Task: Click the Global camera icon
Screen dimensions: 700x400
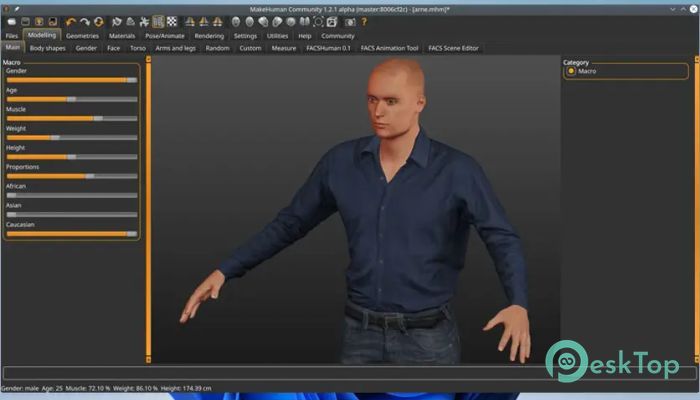Action: click(318, 21)
